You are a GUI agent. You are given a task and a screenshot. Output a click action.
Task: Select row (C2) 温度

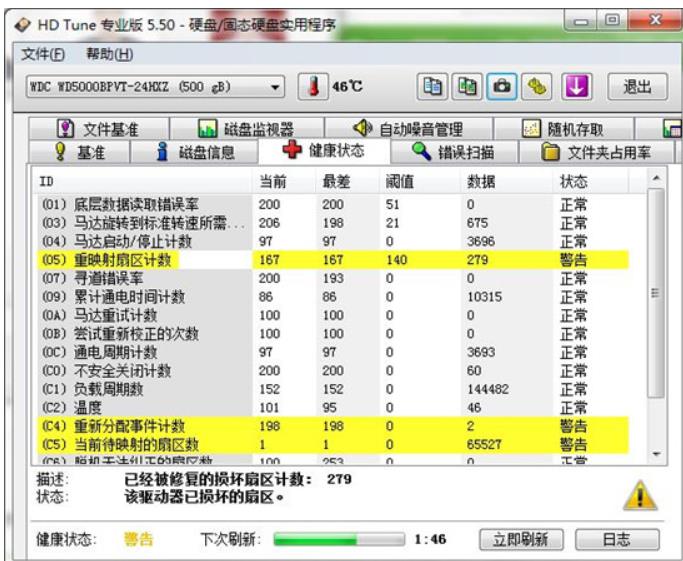pyautogui.click(x=333, y=408)
